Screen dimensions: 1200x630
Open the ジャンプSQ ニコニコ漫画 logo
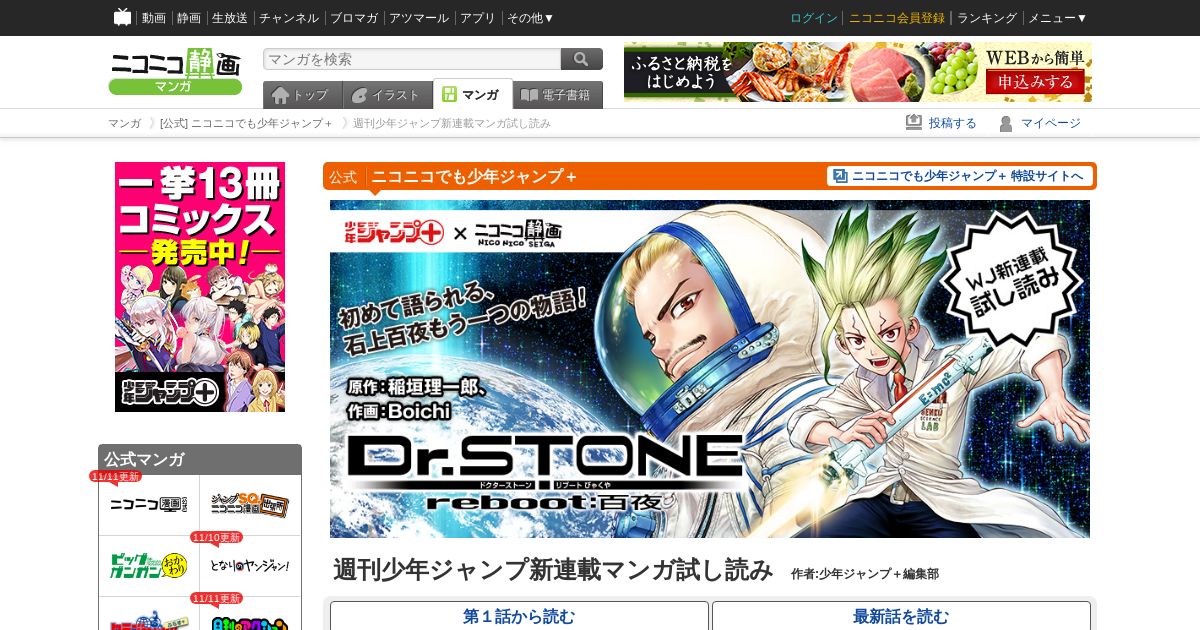[250, 505]
